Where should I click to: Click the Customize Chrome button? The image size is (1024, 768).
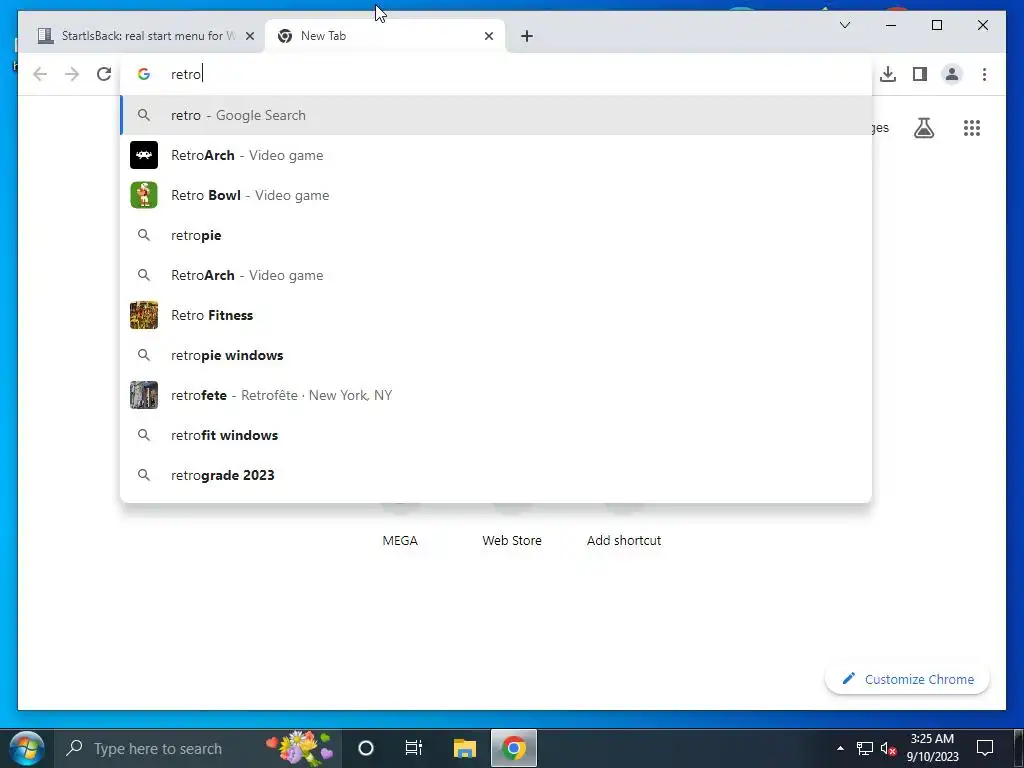[907, 679]
